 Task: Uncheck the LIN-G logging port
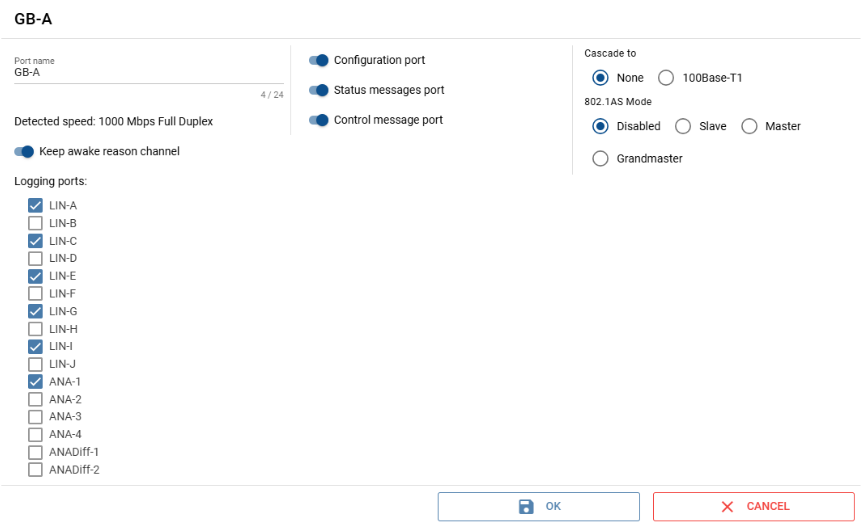(36, 311)
